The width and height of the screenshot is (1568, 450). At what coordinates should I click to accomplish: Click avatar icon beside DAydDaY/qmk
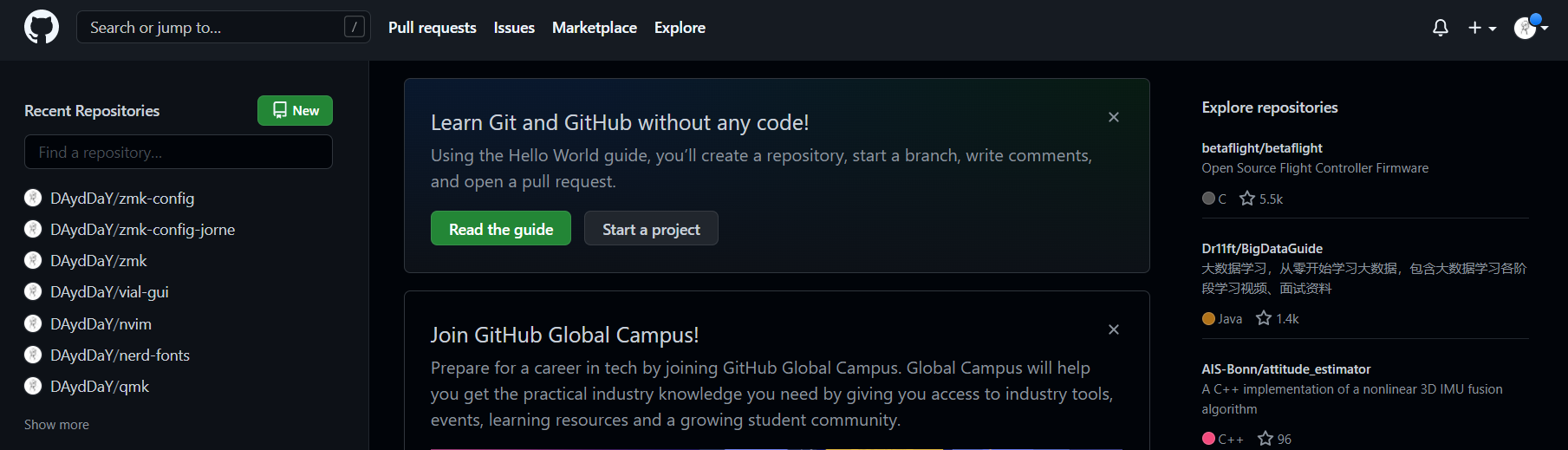[33, 386]
